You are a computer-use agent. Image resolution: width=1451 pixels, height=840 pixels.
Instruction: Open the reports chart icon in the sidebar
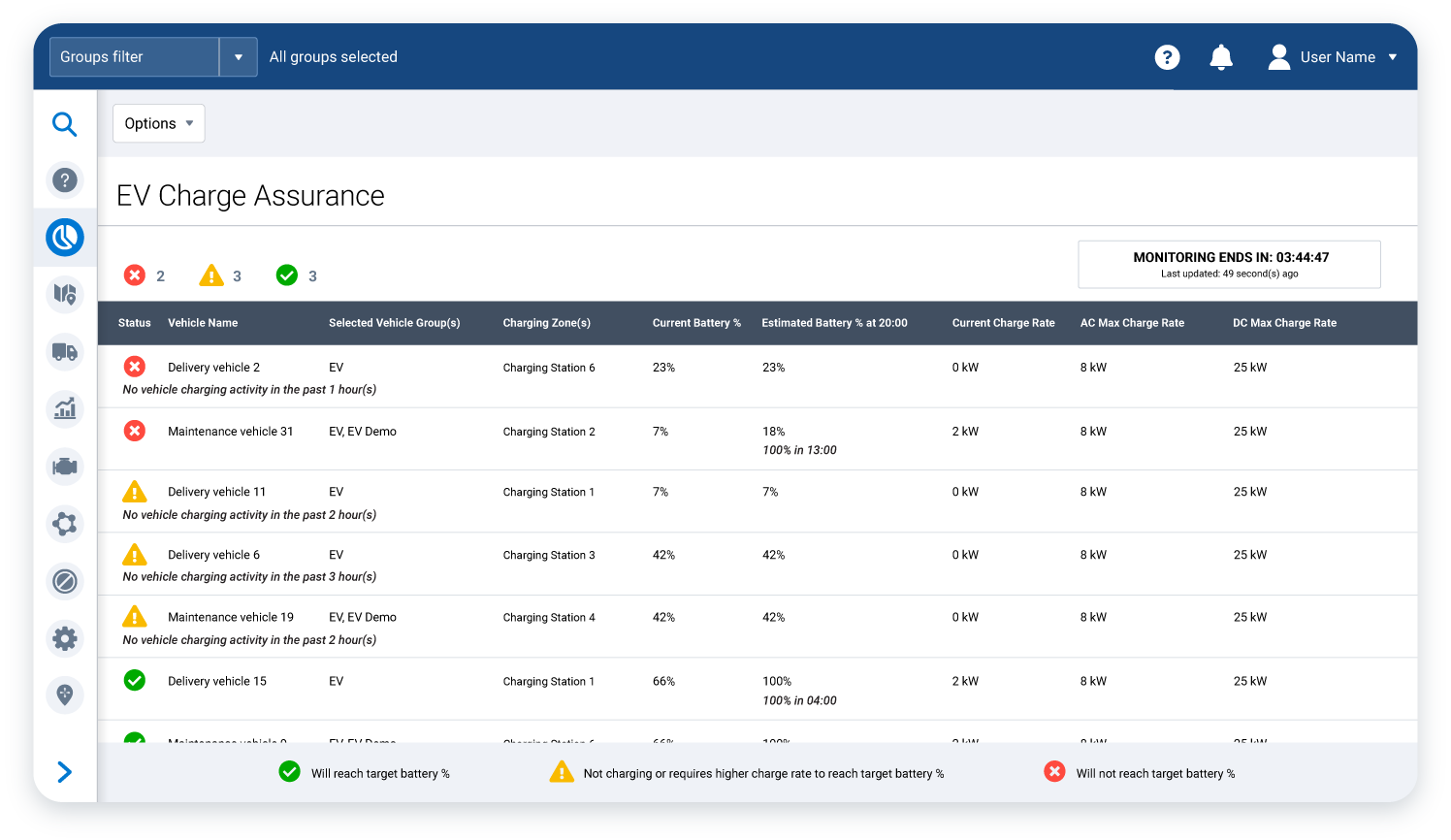tap(64, 408)
